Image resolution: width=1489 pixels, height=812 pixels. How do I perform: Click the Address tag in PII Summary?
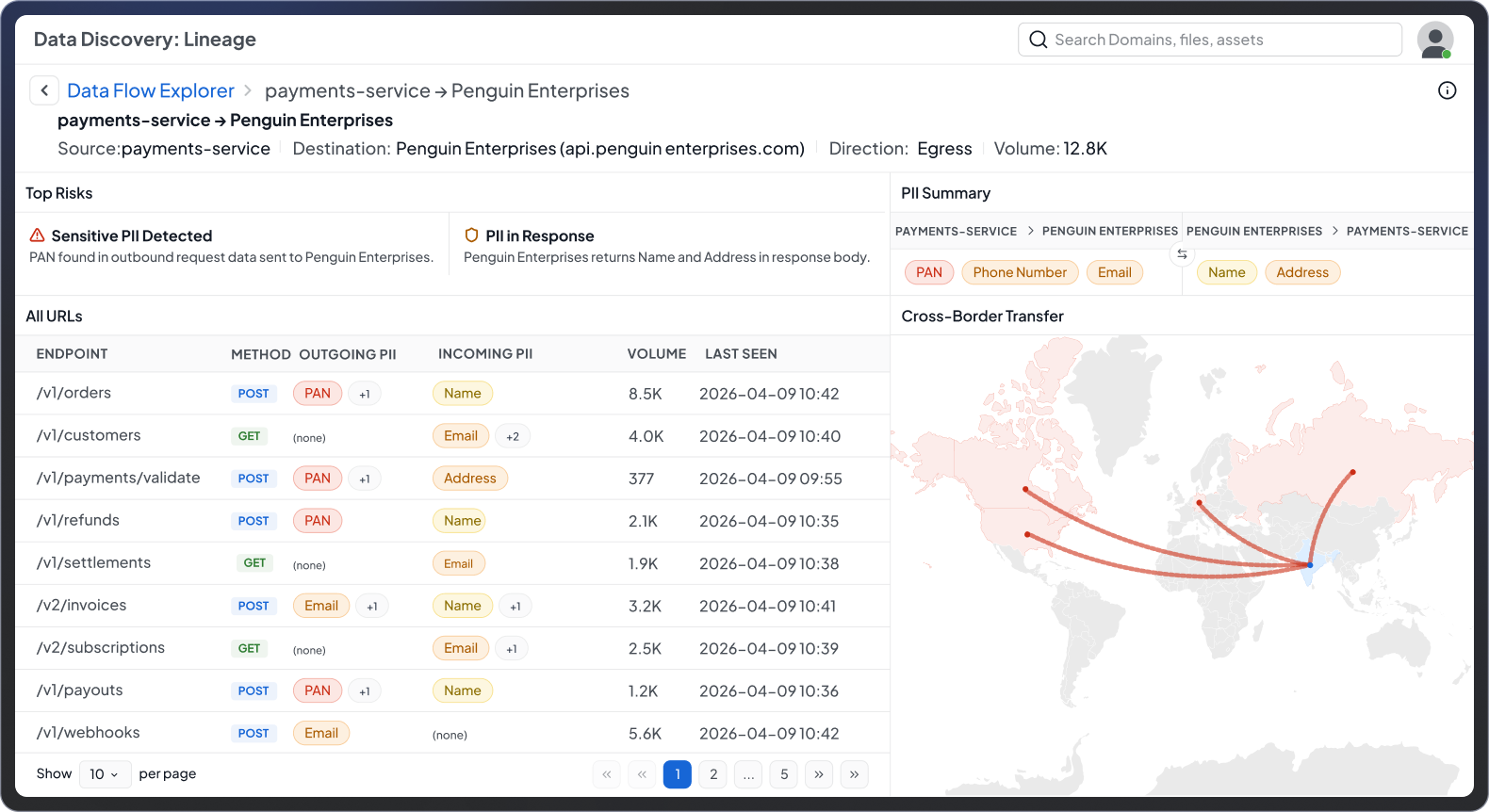point(1302,272)
